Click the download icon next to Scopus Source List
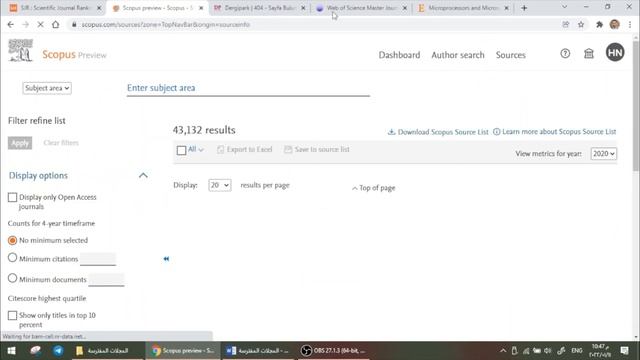Viewport: 640px width, 360px height. point(391,132)
